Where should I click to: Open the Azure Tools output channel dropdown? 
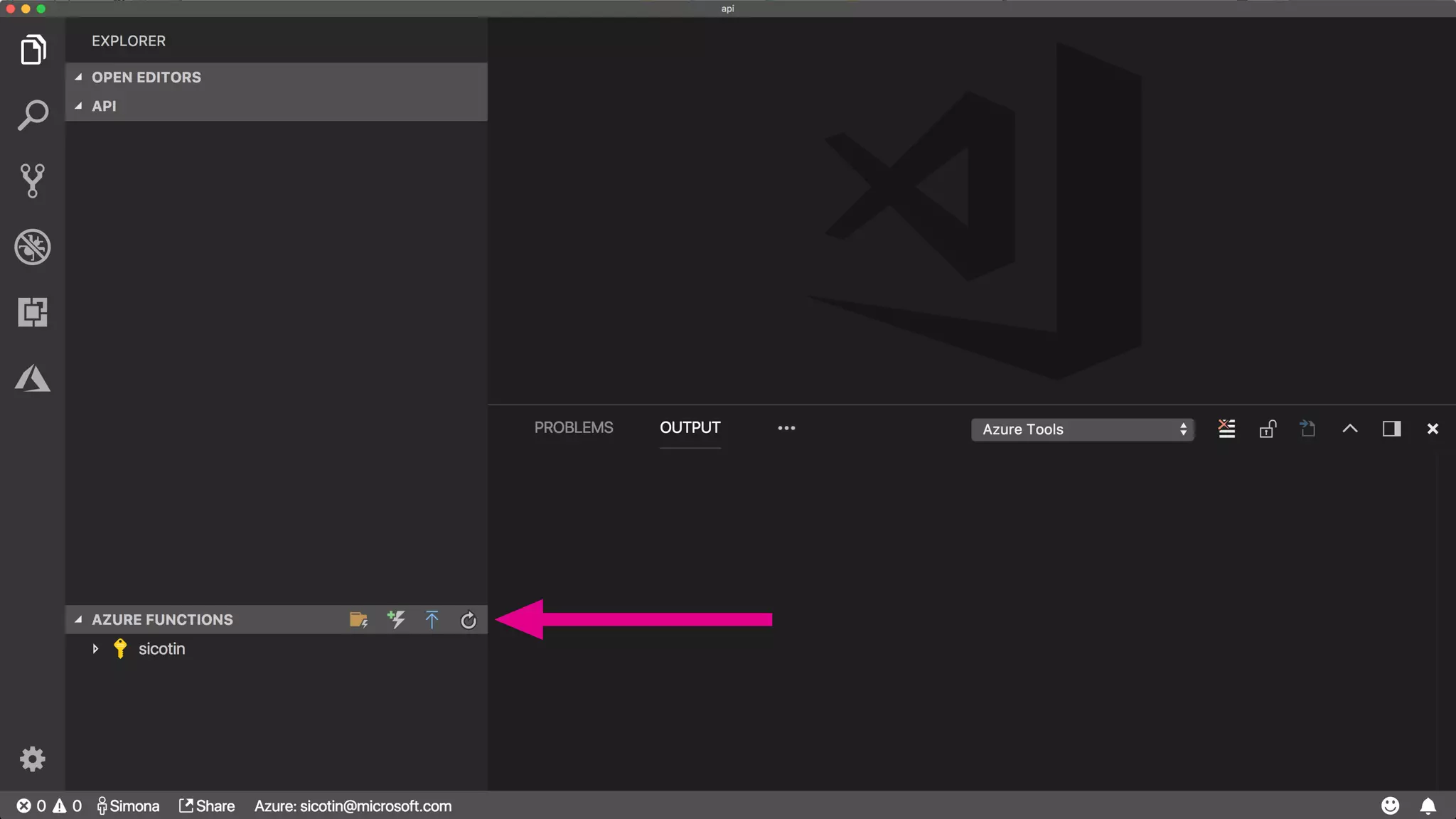point(1082,429)
